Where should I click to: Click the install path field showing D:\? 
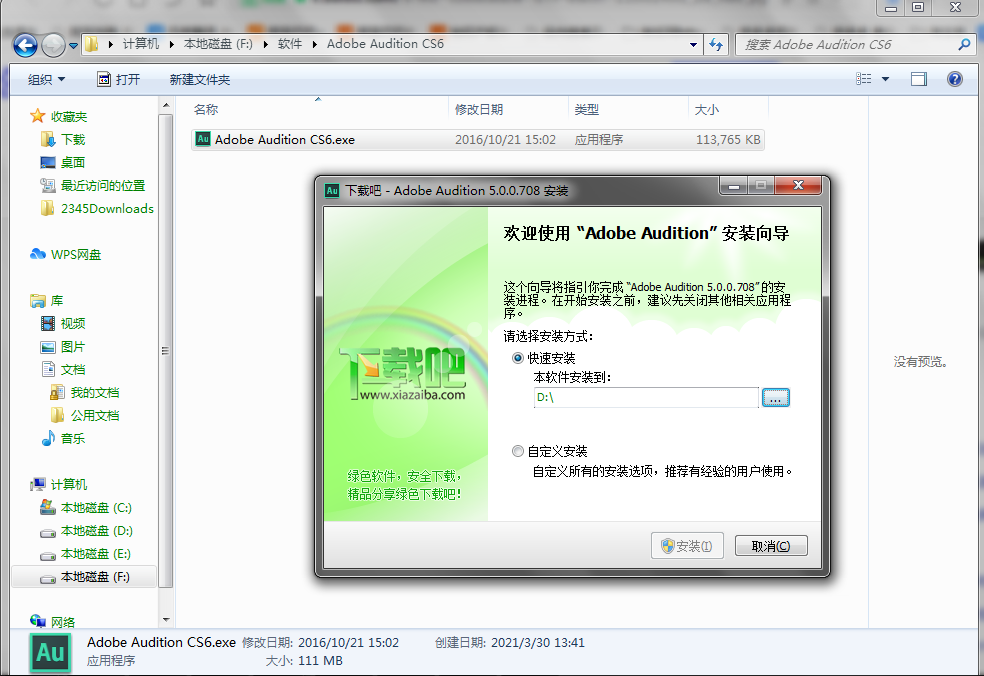646,397
